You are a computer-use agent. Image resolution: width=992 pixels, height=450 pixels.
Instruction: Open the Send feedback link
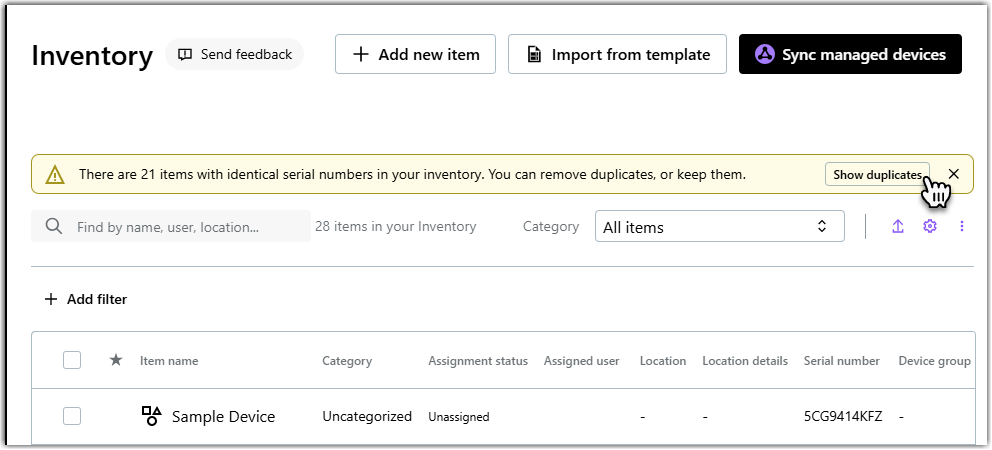(x=234, y=54)
